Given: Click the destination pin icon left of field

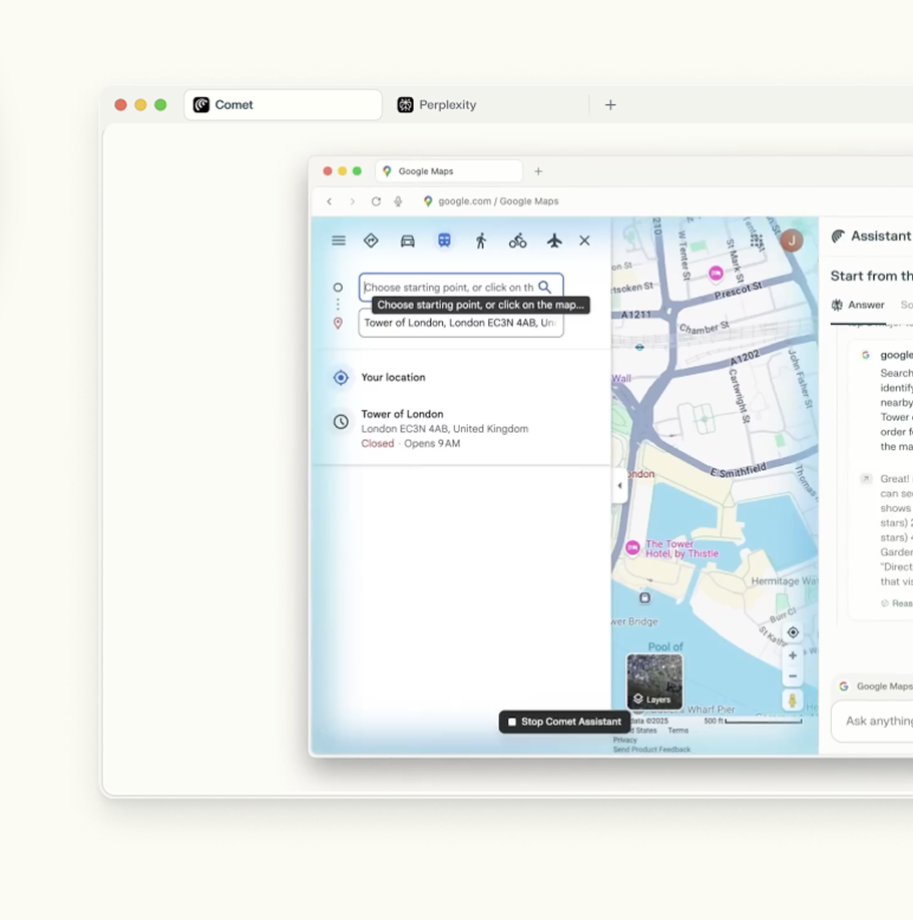Looking at the screenshot, I should (338, 323).
